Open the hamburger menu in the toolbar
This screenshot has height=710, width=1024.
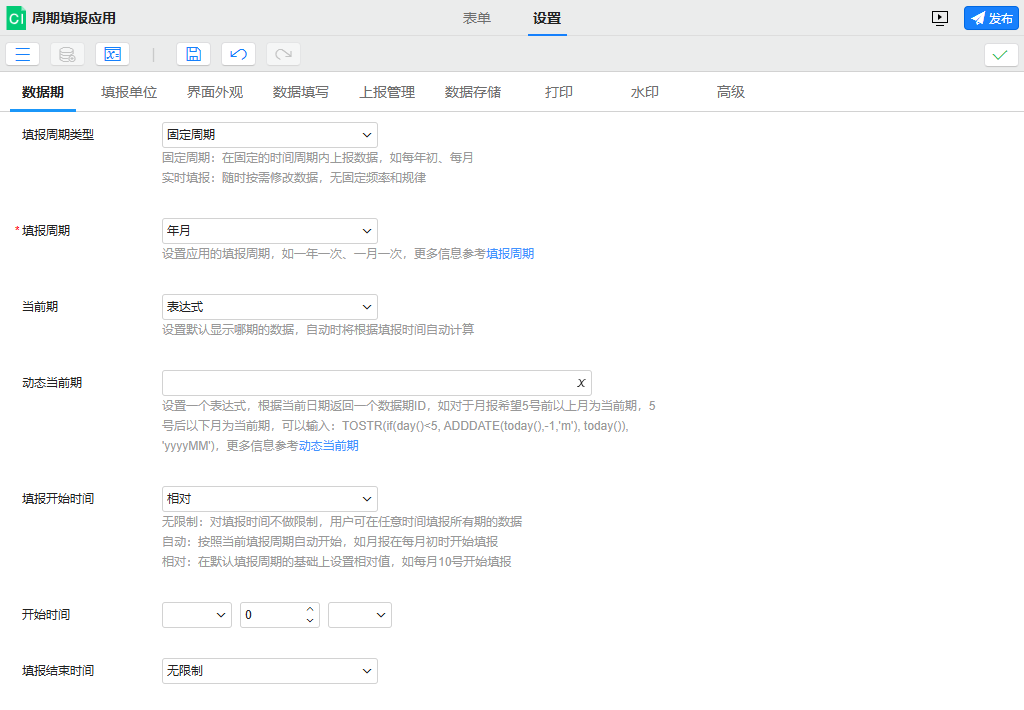22,54
